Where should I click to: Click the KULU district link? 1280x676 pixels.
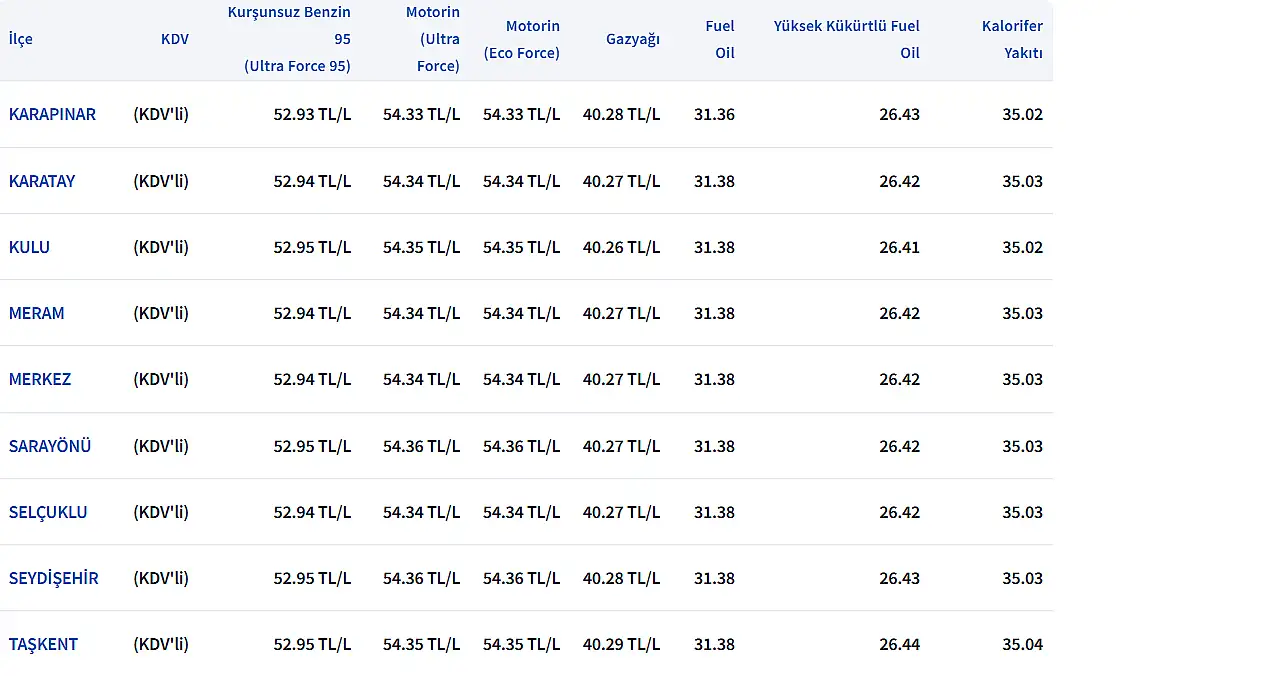pyautogui.click(x=29, y=247)
